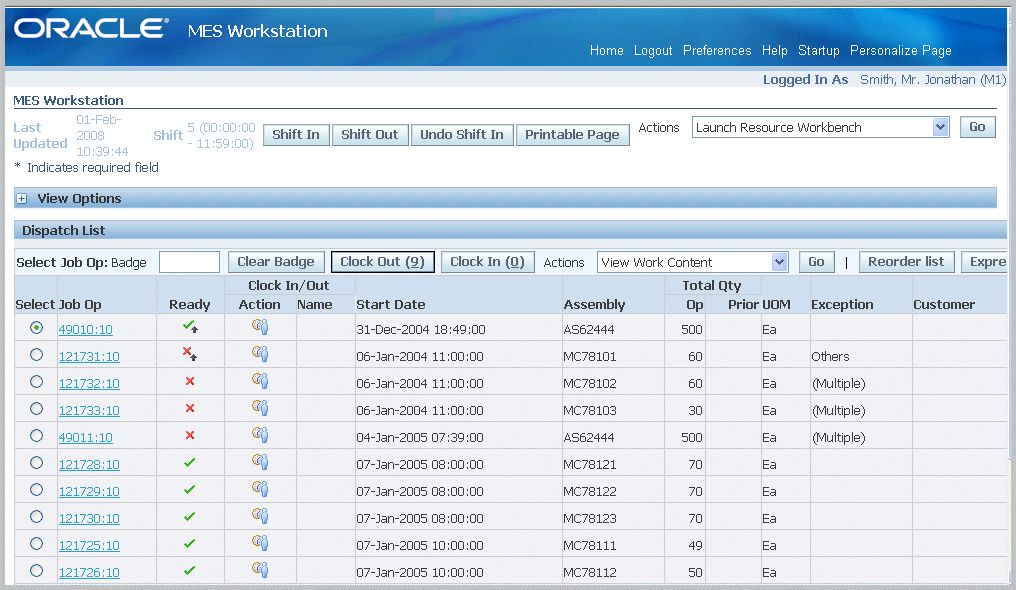Click clock in/out action icon for job 49011:10

(260, 435)
